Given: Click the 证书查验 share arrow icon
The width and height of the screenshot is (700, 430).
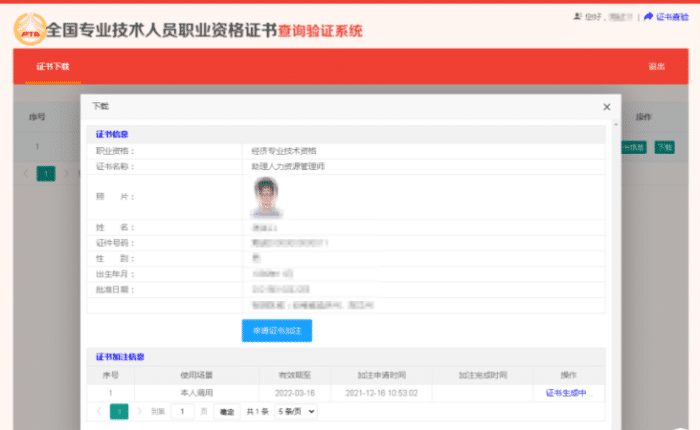Looking at the screenshot, I should (x=648, y=17).
